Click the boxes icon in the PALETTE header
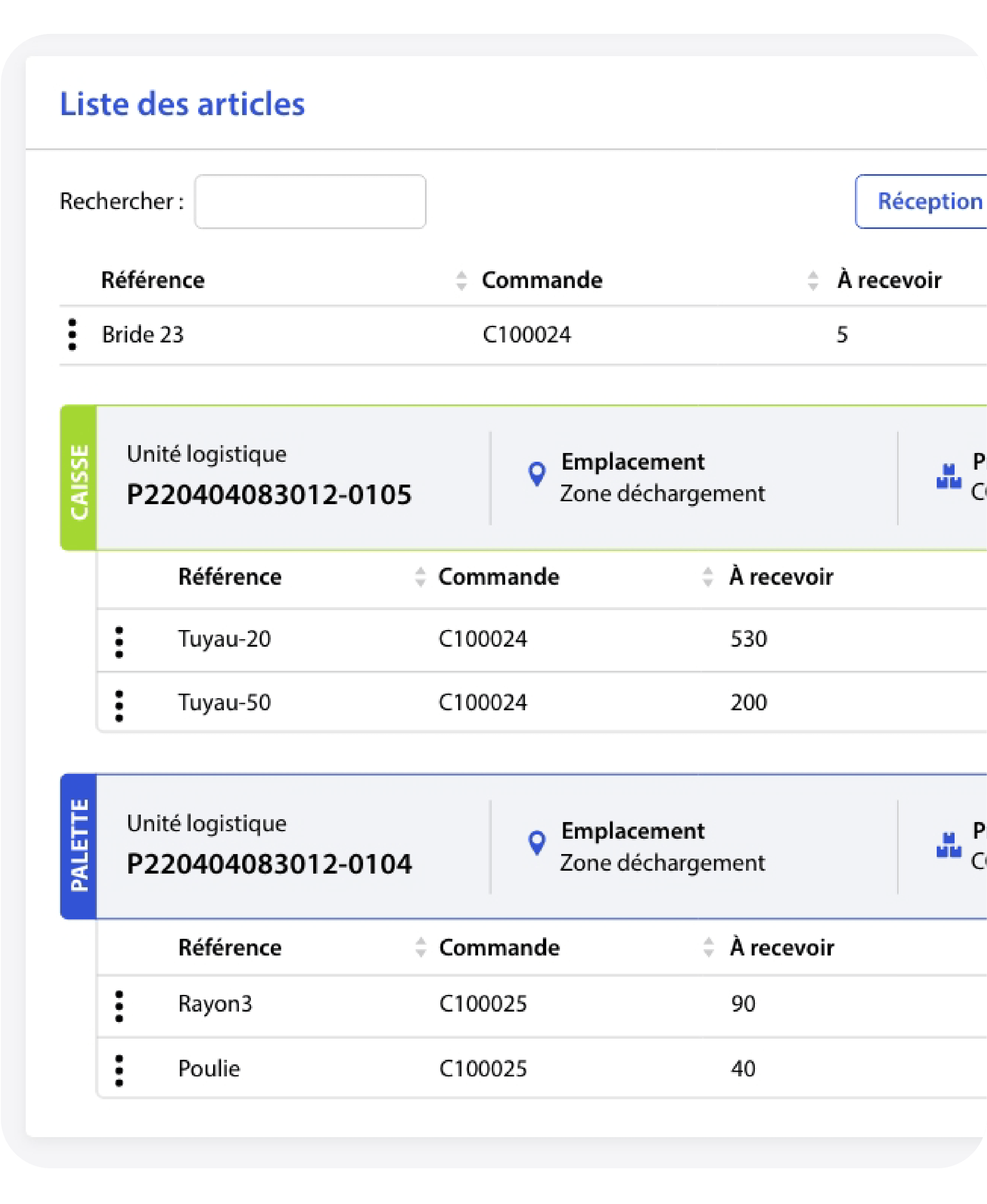Image resolution: width=987 pixels, height=1204 pixels. pos(948,845)
